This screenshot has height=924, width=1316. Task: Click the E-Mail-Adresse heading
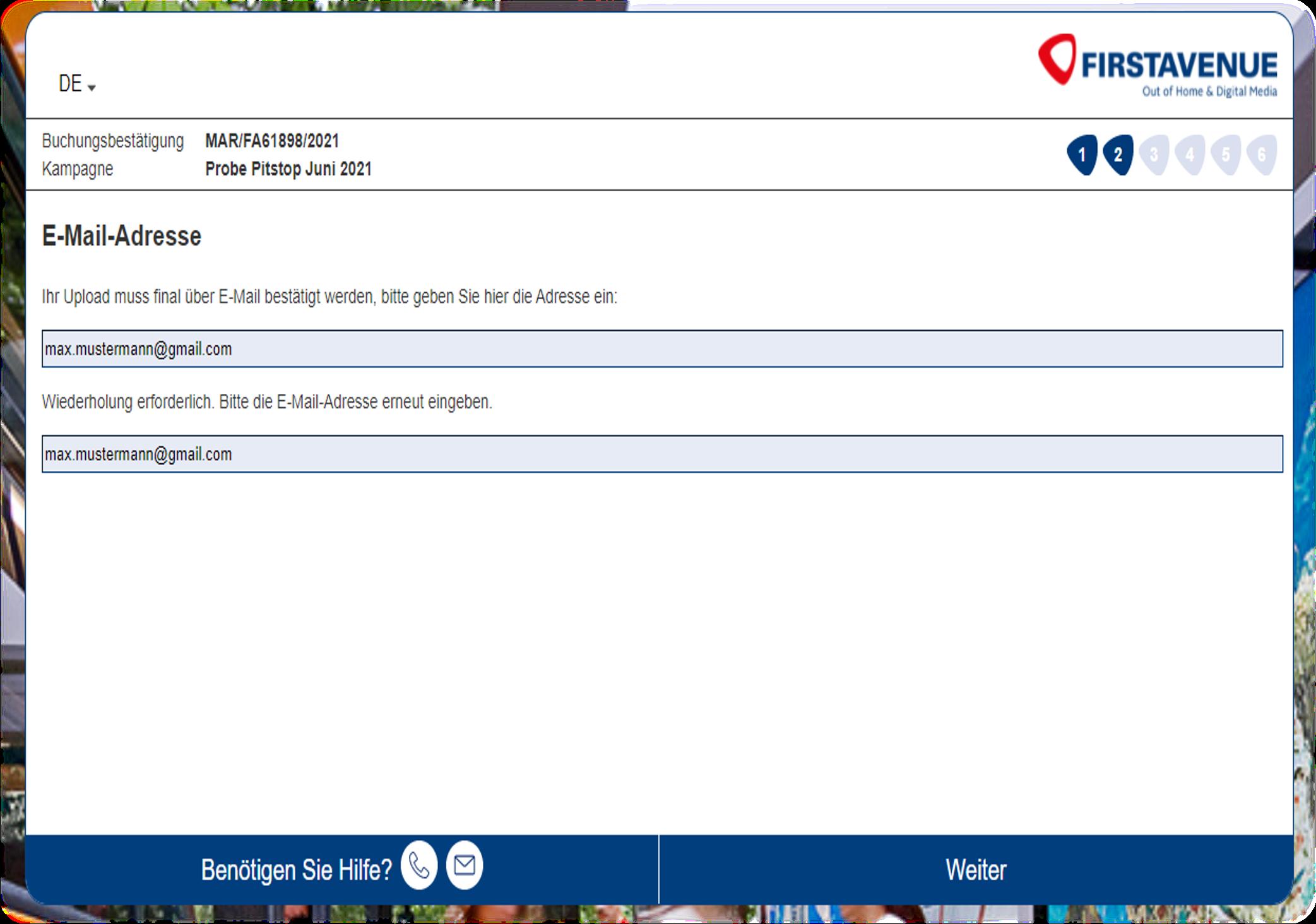[x=122, y=236]
